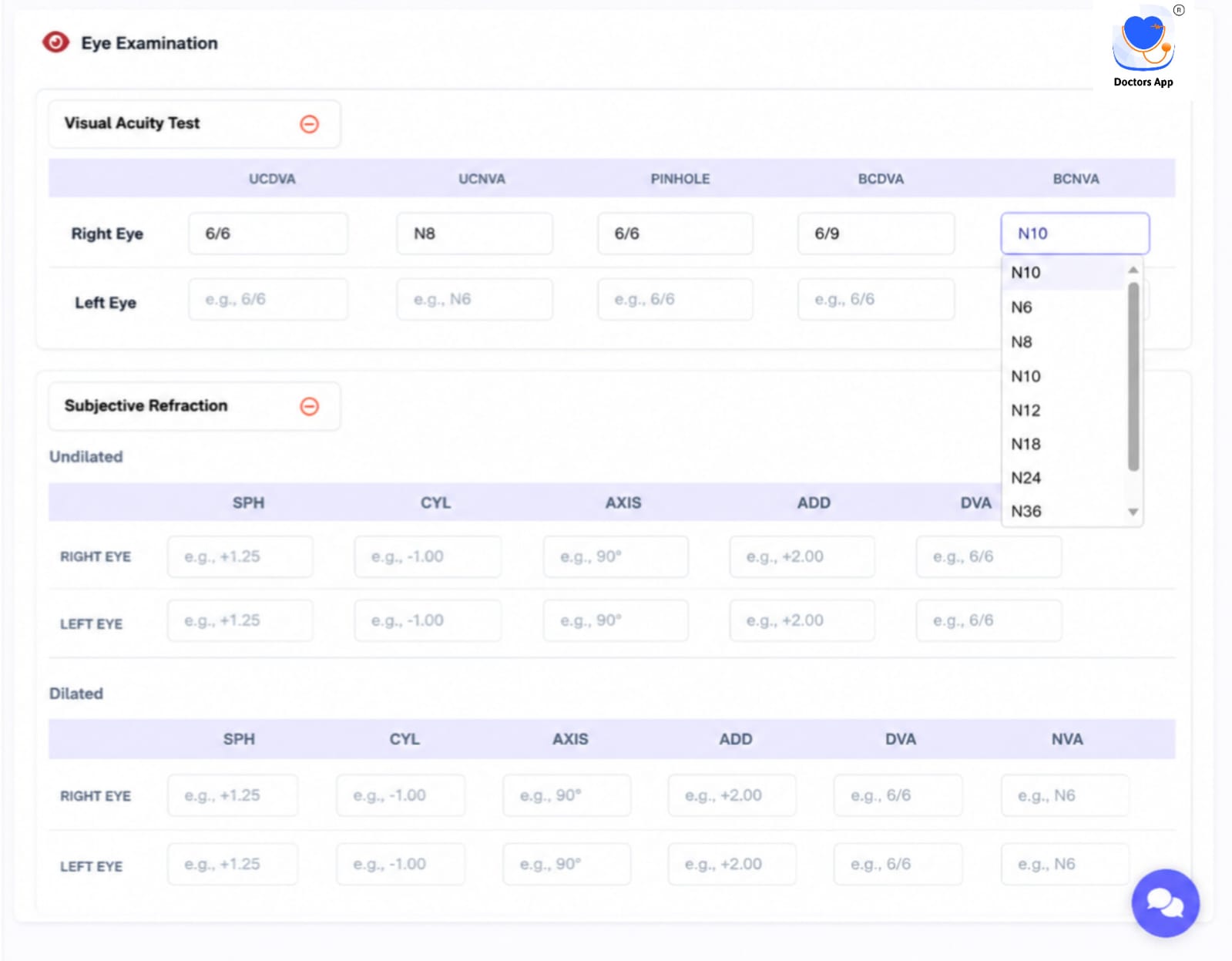Click the dropdown scroll up arrow
This screenshot has width=1232, height=961.
pos(1133,270)
